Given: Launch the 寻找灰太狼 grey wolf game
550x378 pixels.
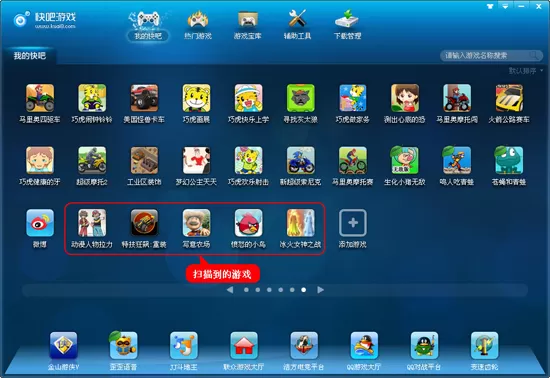Looking at the screenshot, I should tap(301, 98).
